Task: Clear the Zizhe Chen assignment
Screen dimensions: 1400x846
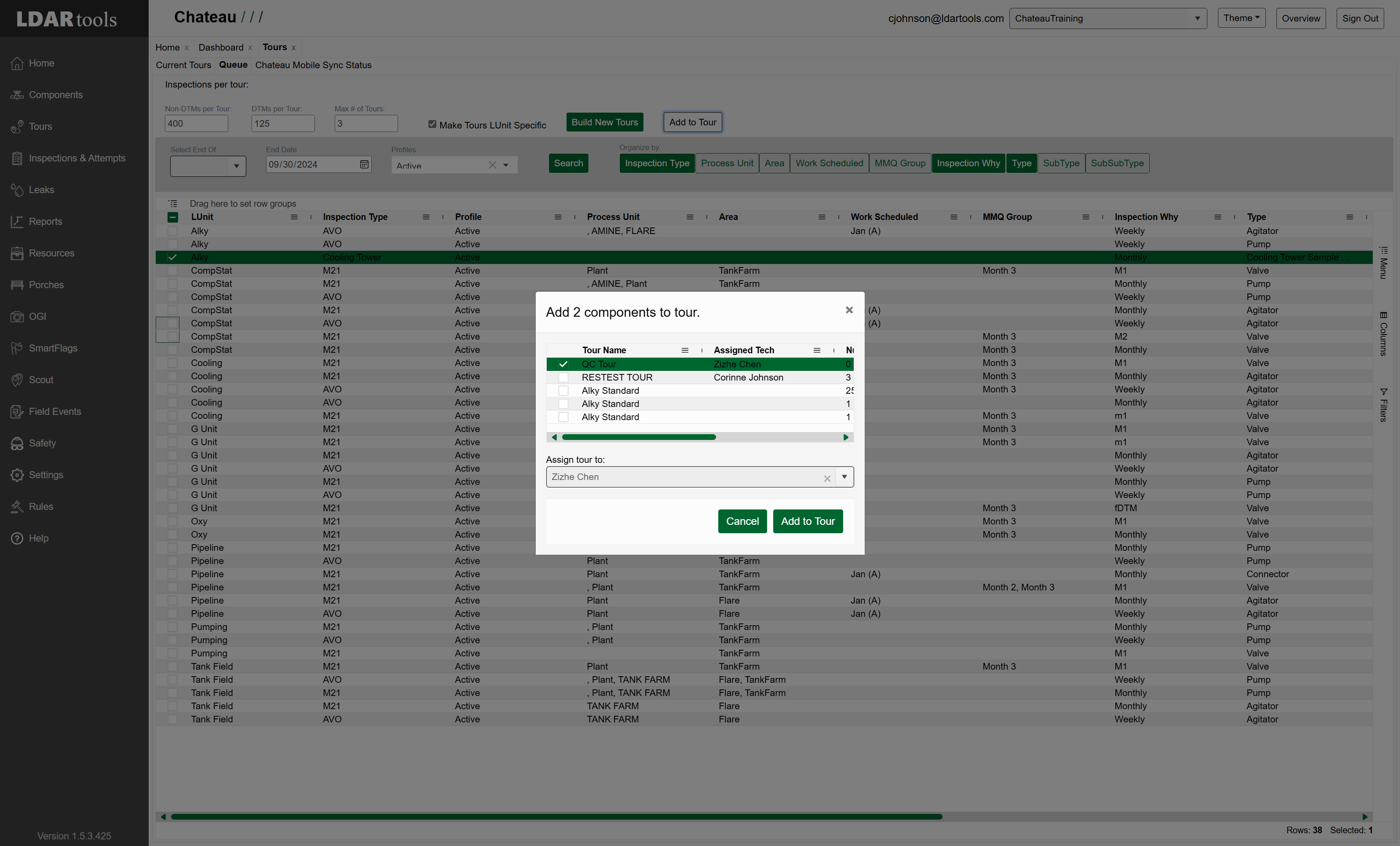Action: tap(827, 478)
